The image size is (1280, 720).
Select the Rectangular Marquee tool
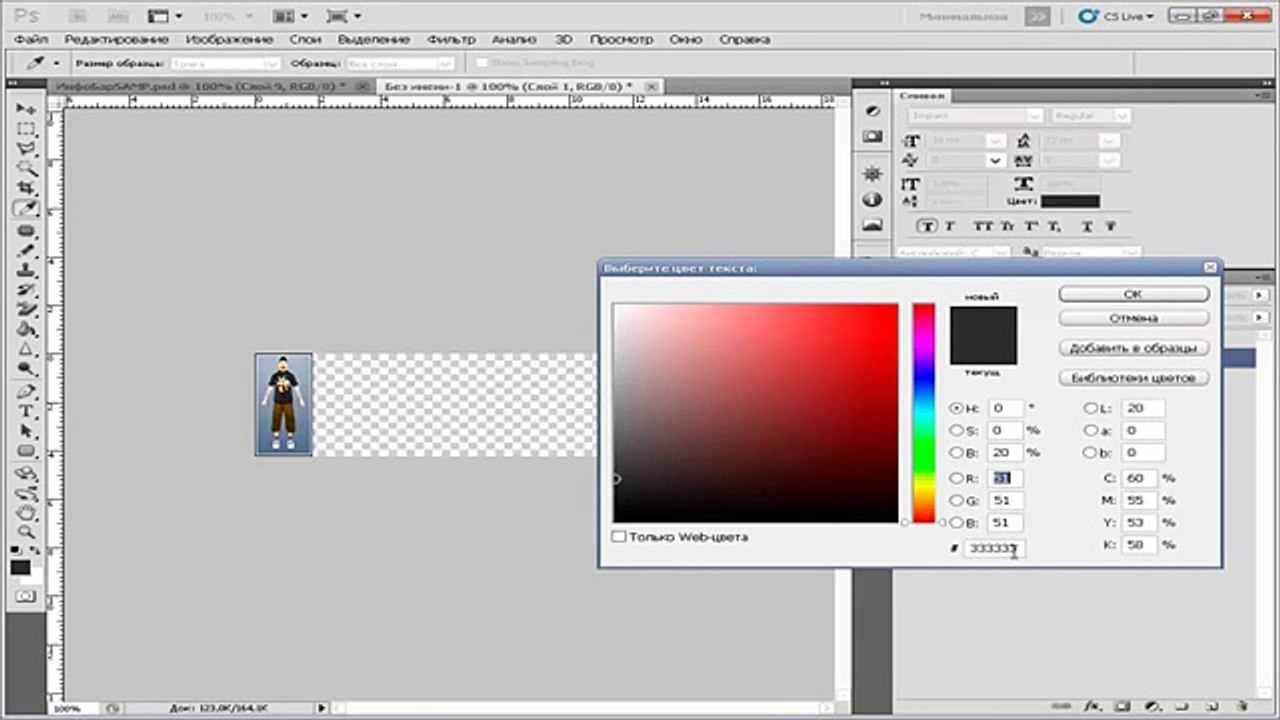[26, 128]
